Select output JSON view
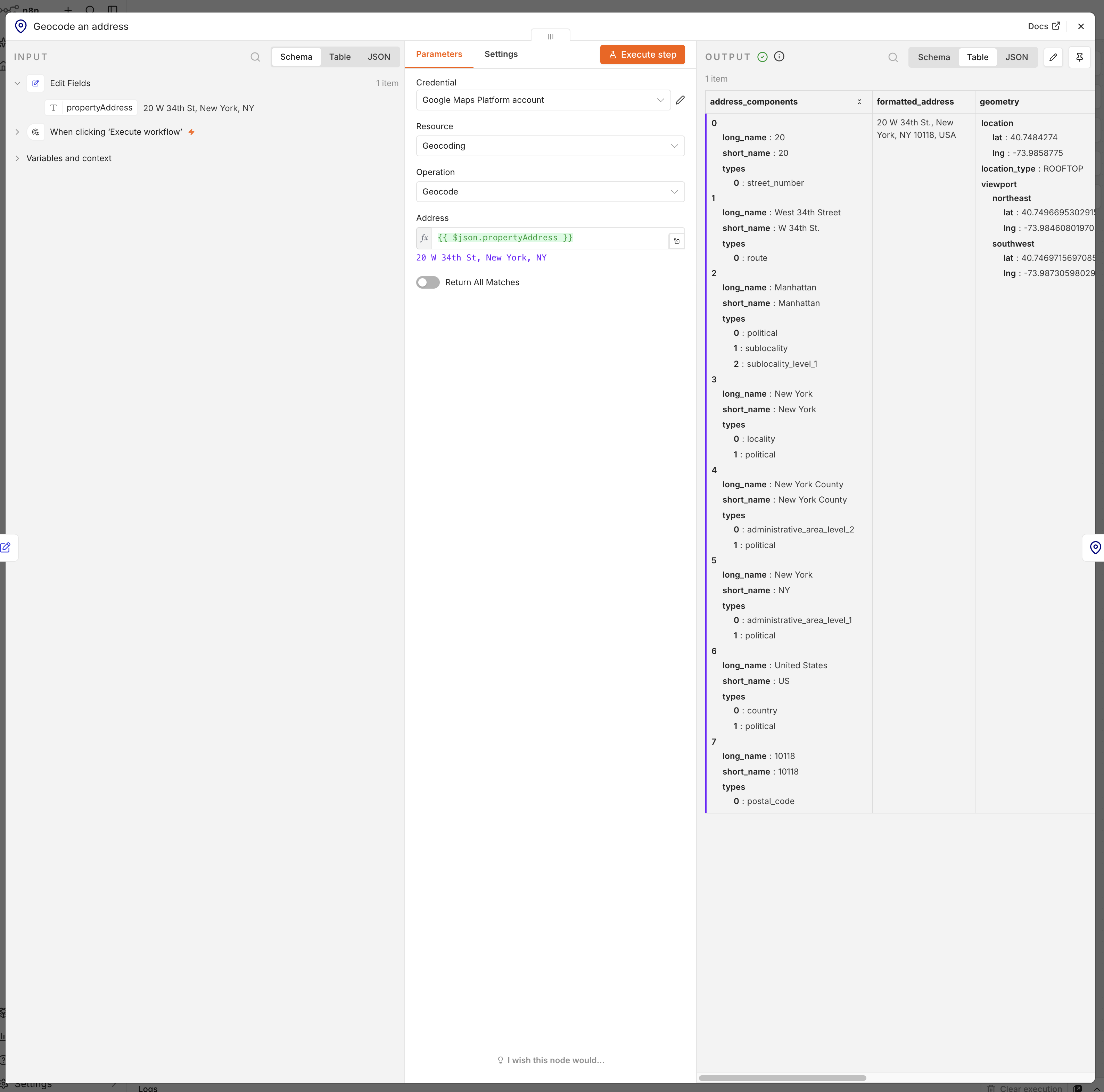The width and height of the screenshot is (1104, 1092). [x=1016, y=57]
